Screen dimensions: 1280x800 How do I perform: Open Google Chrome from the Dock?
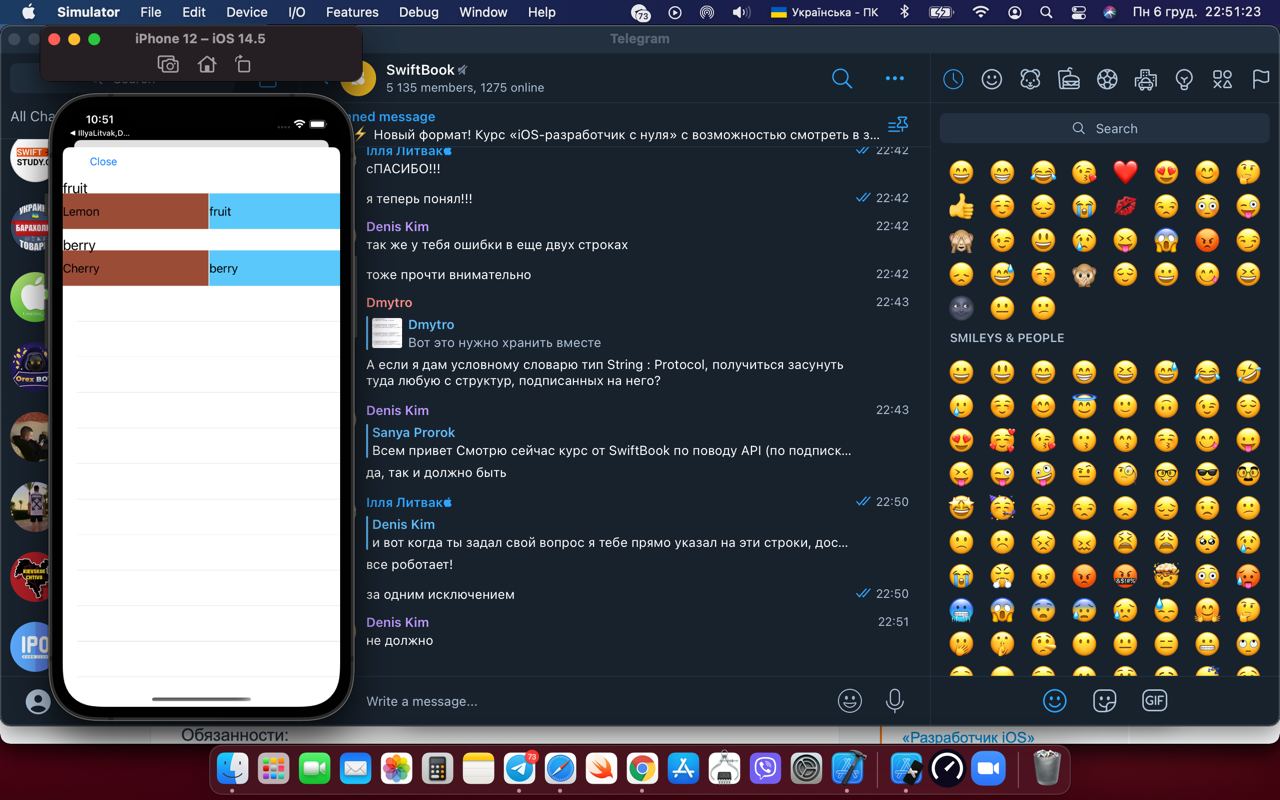(x=642, y=768)
